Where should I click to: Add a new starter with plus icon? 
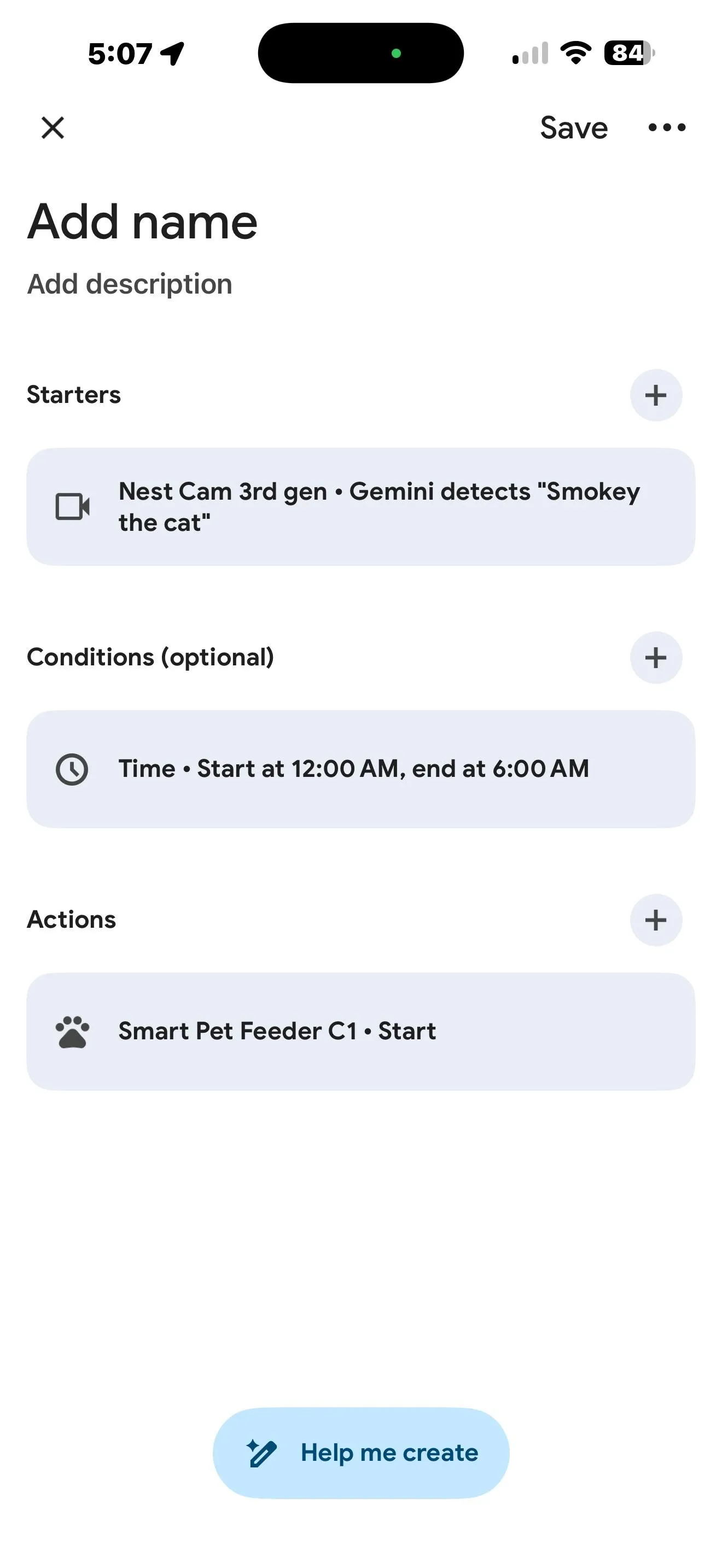coord(656,395)
